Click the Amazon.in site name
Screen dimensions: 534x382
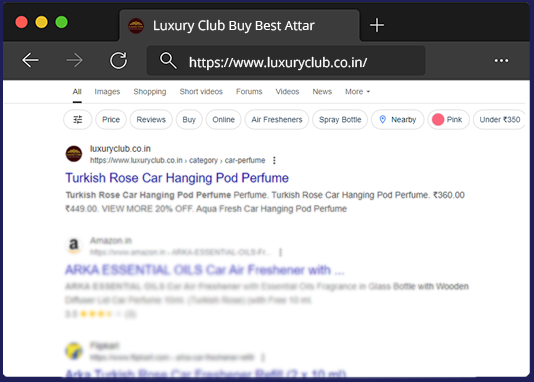click(111, 240)
